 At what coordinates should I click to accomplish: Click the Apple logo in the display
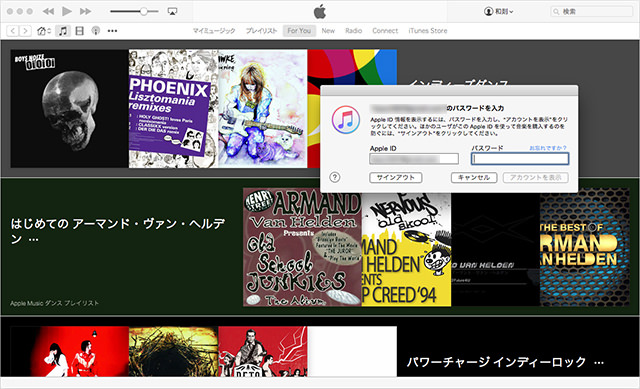click(x=320, y=11)
